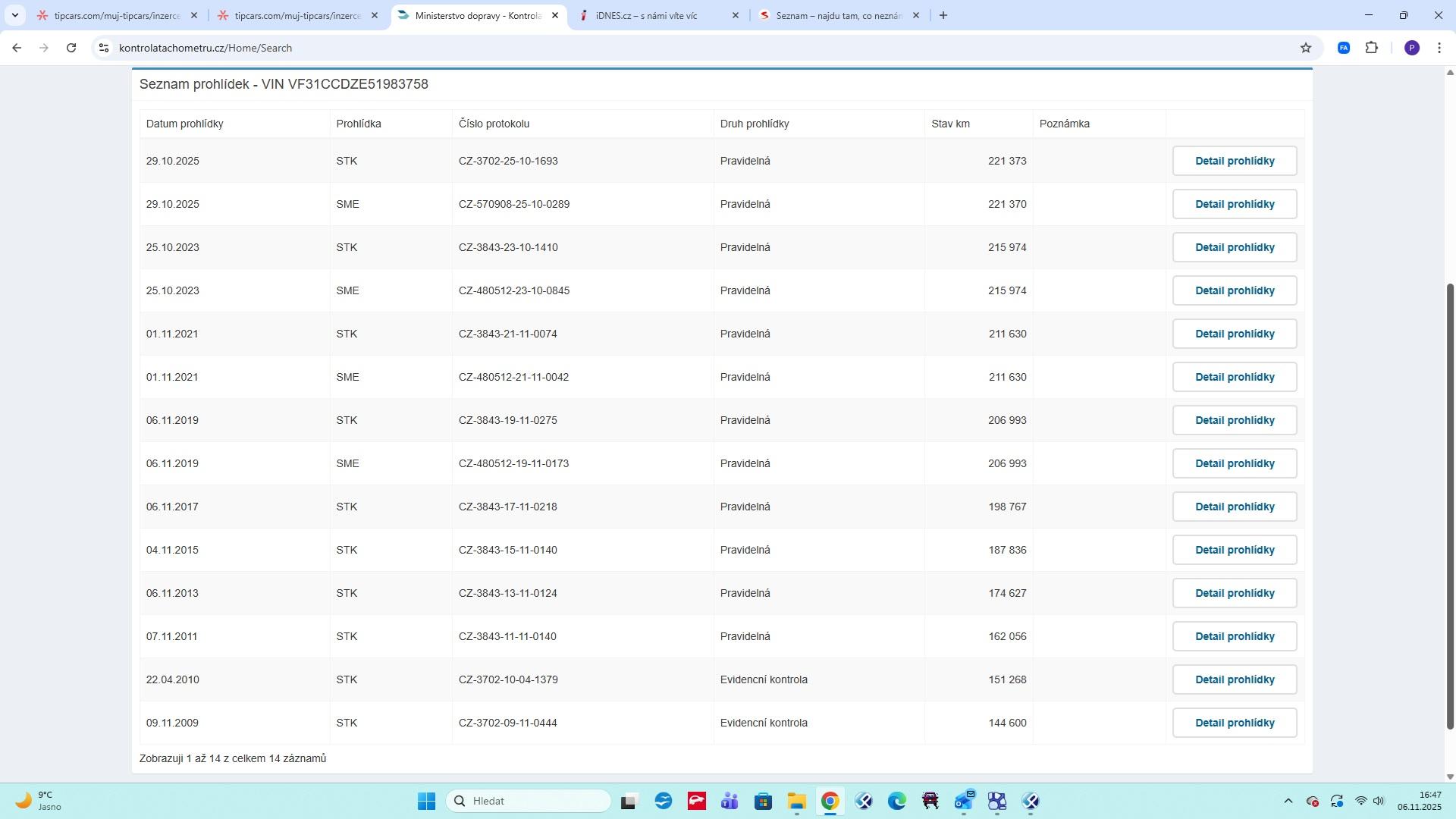Click the site information icon in address bar

click(x=104, y=48)
